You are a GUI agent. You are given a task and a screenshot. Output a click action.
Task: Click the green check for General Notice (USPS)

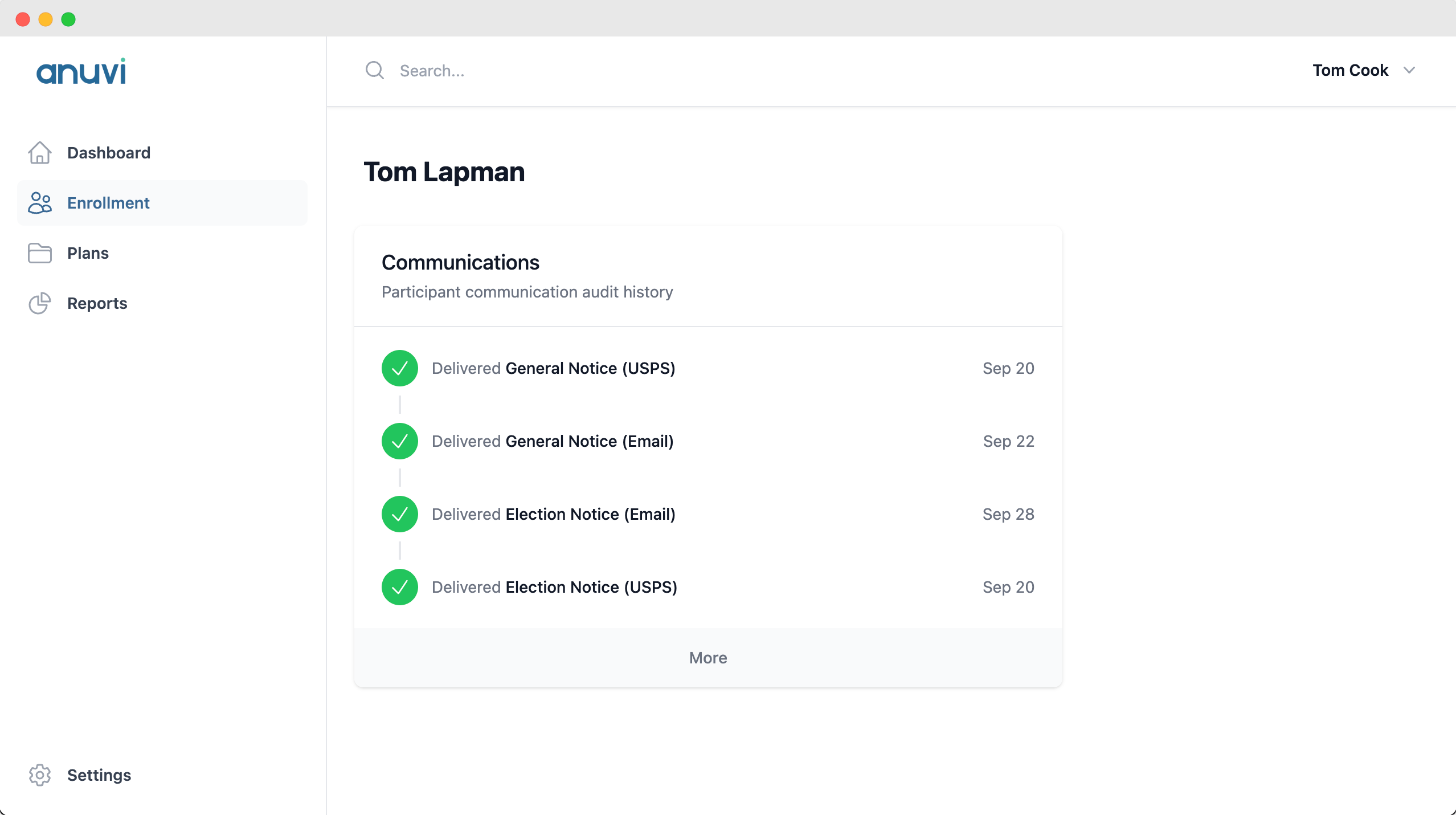[400, 368]
